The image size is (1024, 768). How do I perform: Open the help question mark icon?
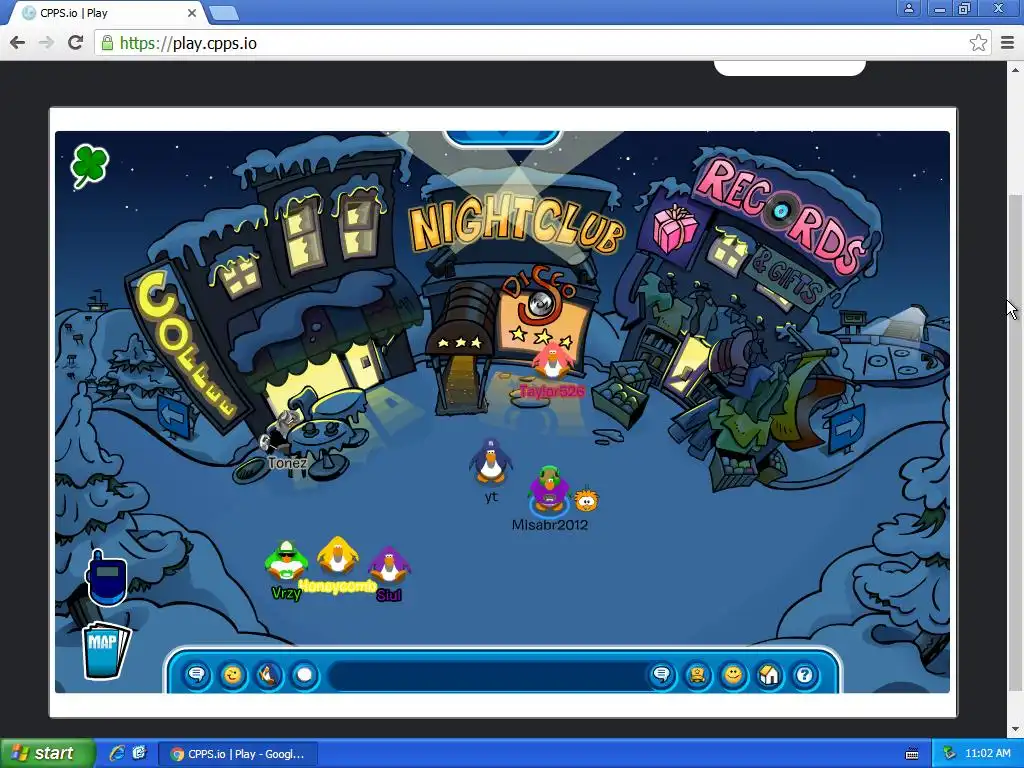pyautogui.click(x=805, y=674)
